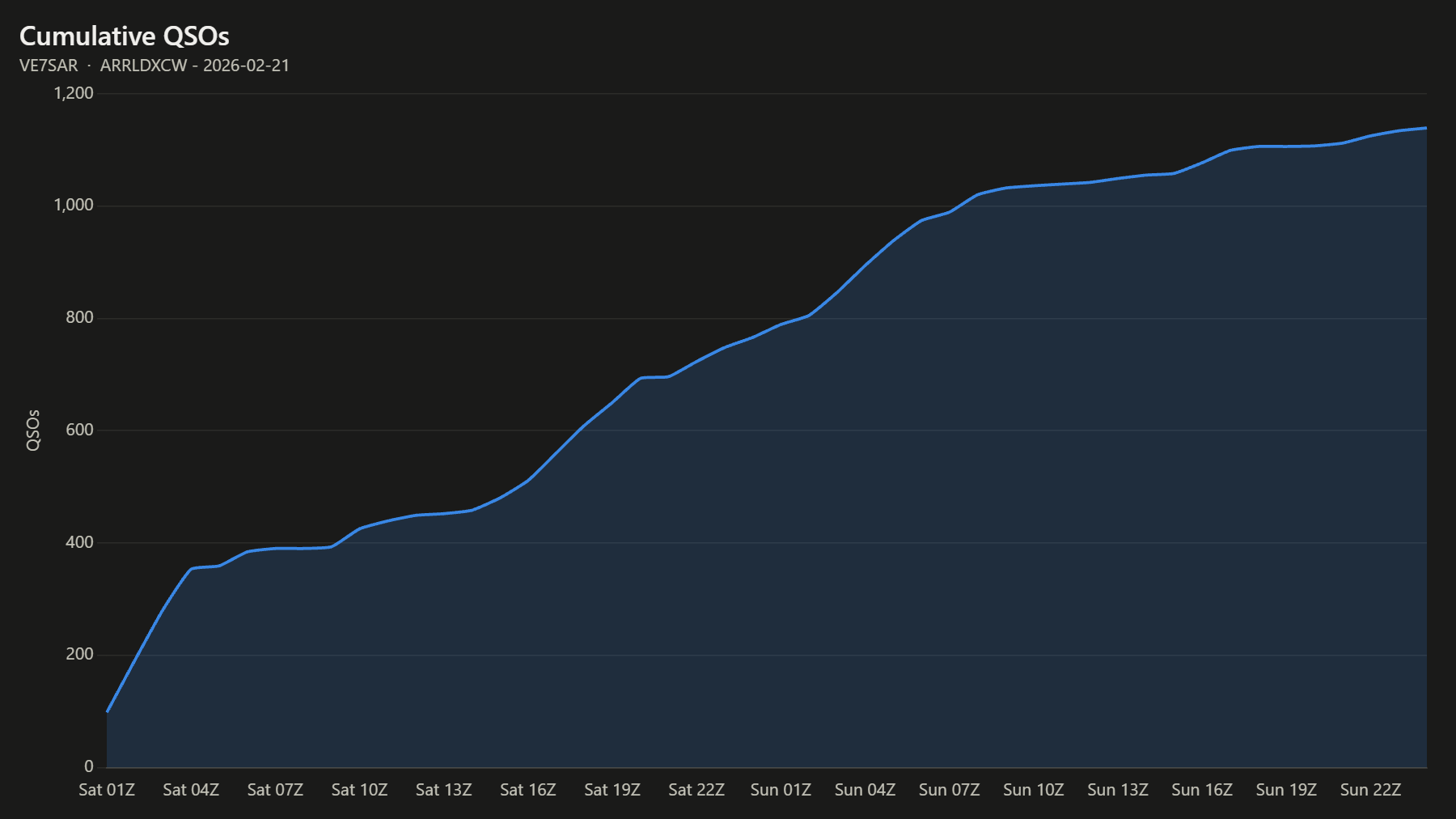Image resolution: width=1456 pixels, height=819 pixels.
Task: Click the line's final point at chart right edge
Action: [1426, 128]
